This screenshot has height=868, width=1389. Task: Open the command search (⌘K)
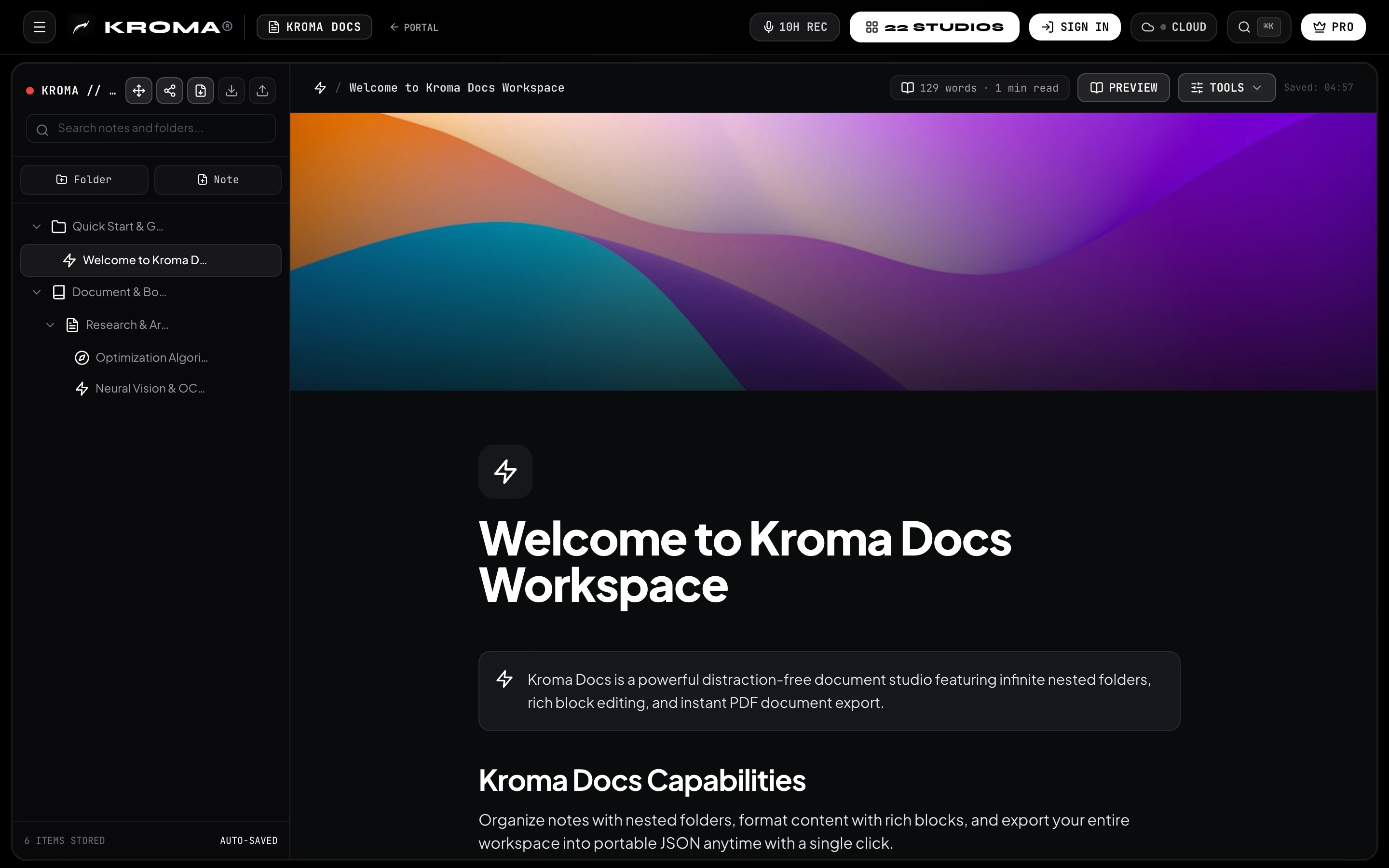point(1259,27)
